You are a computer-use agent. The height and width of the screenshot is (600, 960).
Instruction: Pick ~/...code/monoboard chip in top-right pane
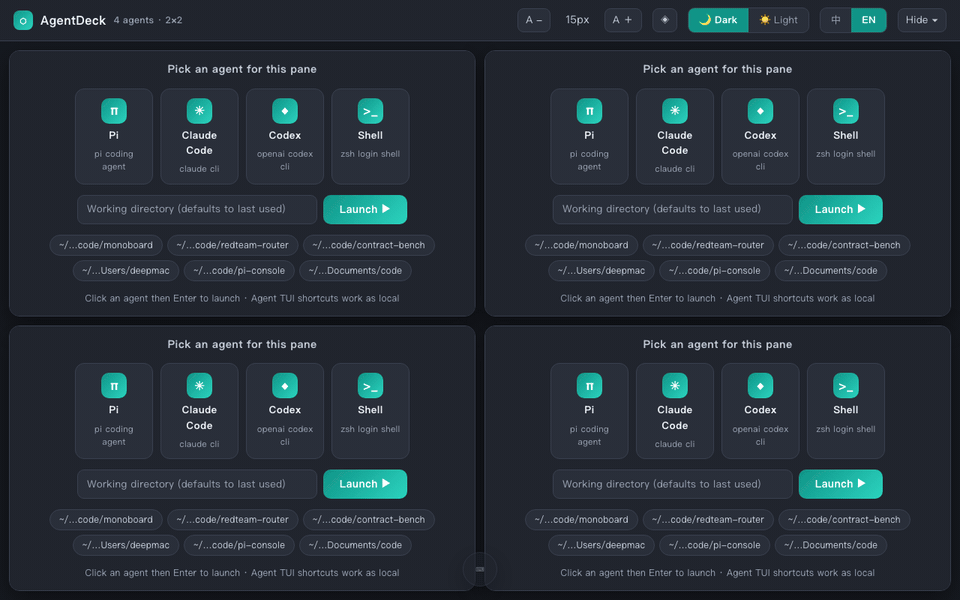[x=582, y=245]
